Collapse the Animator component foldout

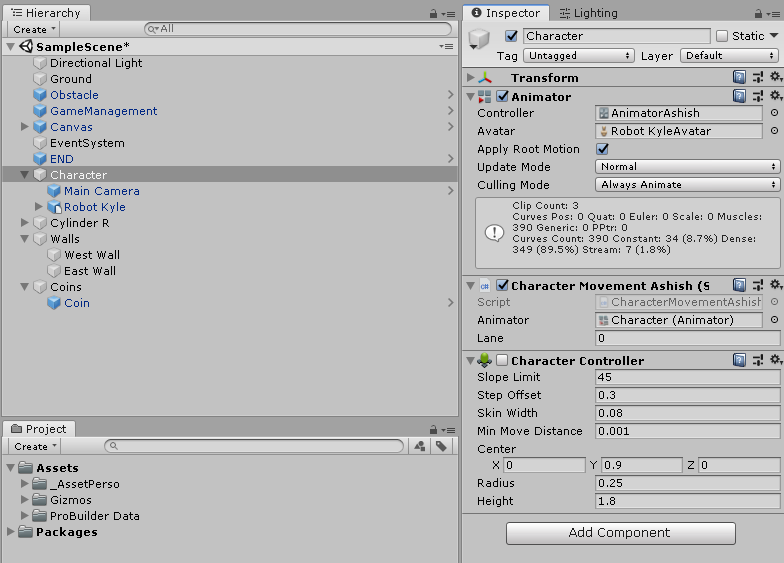pyautogui.click(x=470, y=96)
